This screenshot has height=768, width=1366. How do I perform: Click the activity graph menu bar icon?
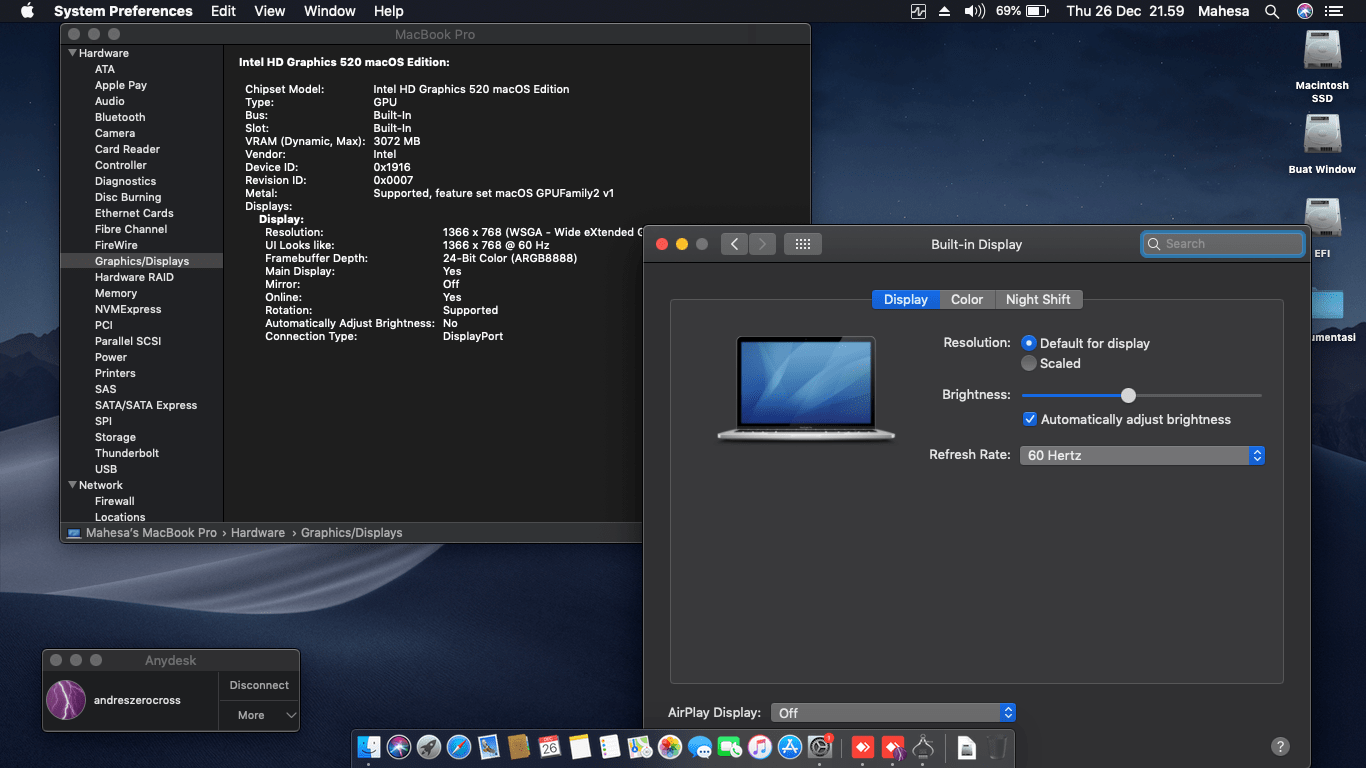[919, 11]
